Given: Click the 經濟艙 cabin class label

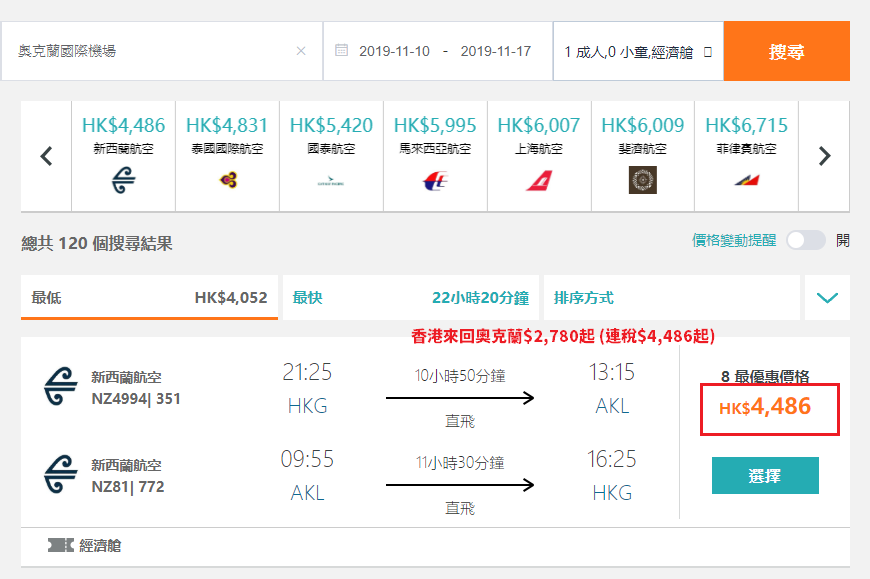Looking at the screenshot, I should 100,546.
